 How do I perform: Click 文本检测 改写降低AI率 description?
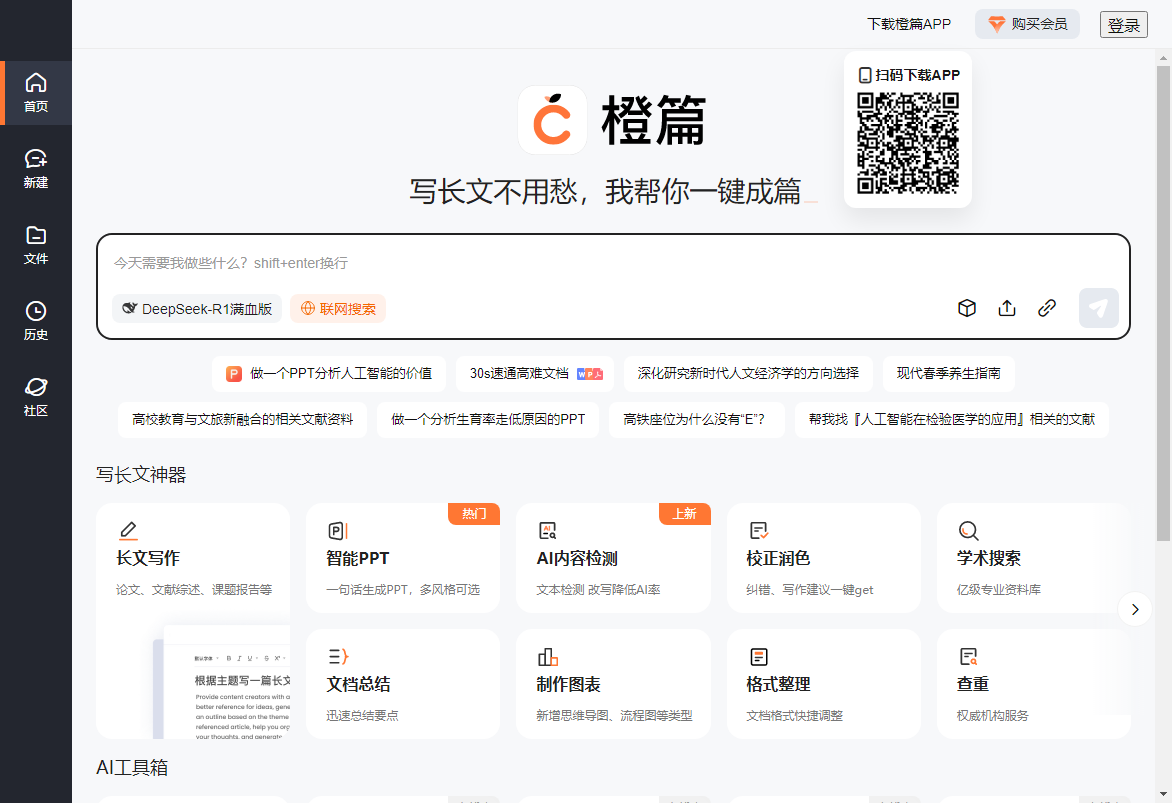[x=598, y=590]
